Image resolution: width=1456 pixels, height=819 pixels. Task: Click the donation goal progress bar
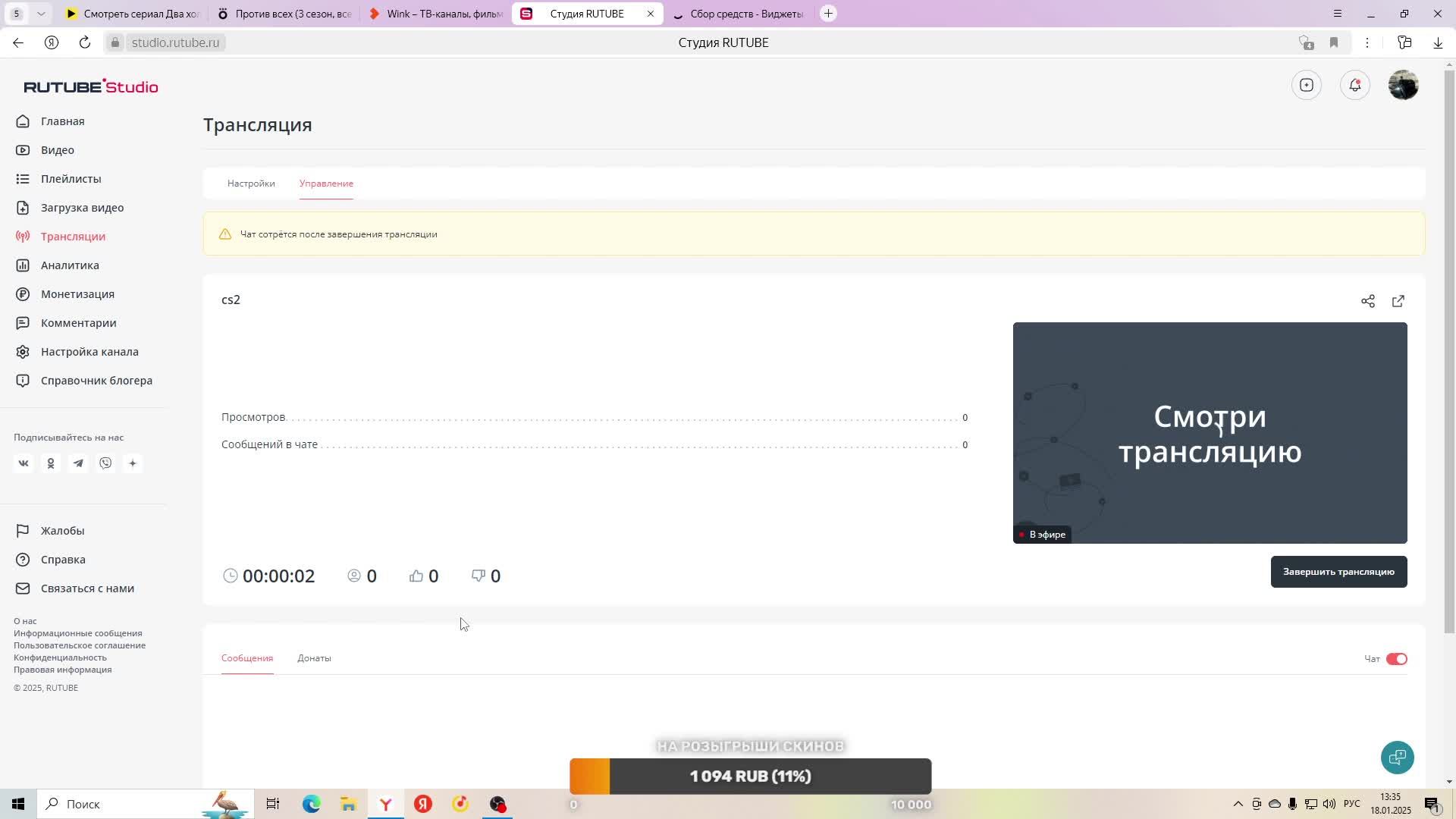pos(750,777)
